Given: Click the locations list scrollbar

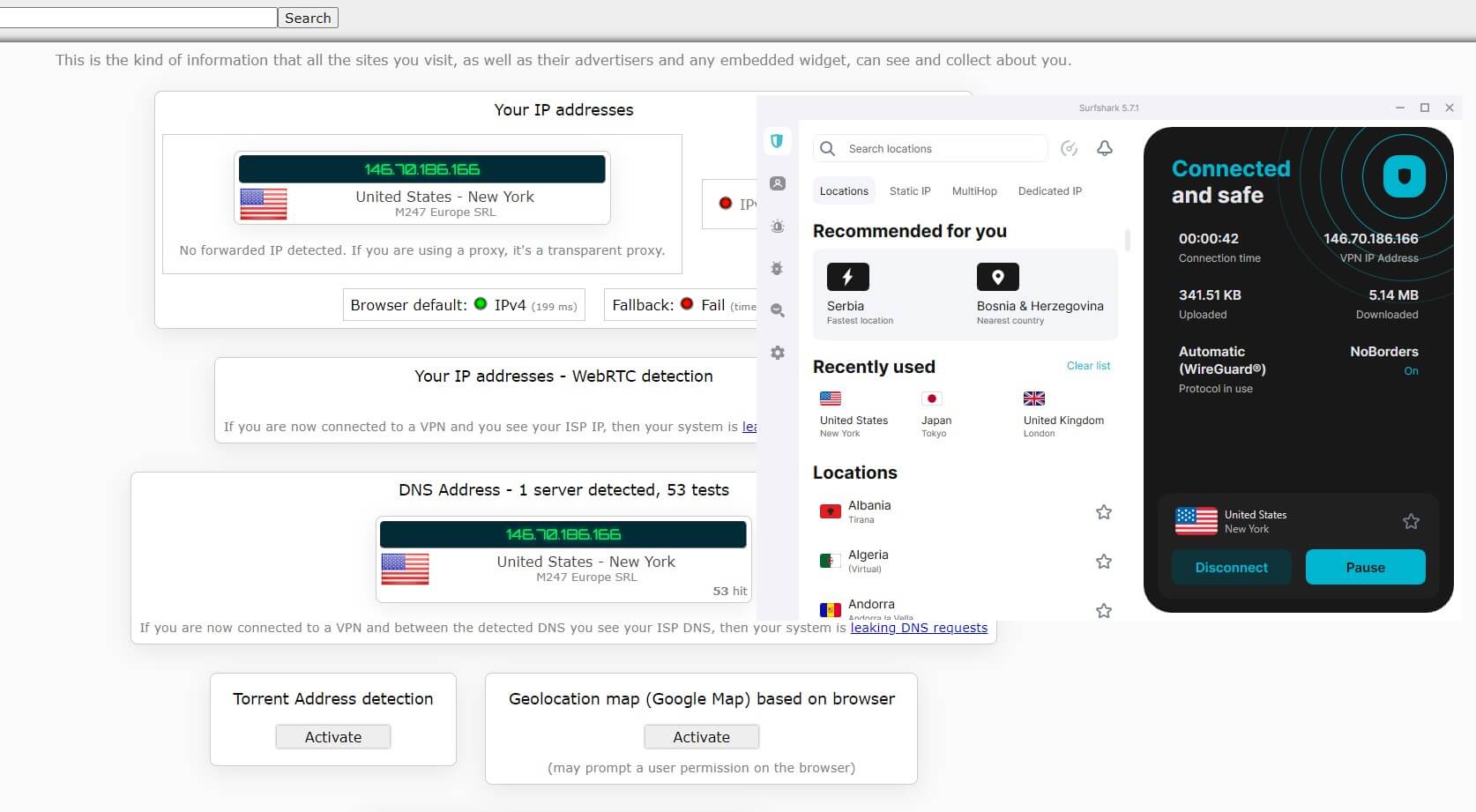Looking at the screenshot, I should (1127, 240).
